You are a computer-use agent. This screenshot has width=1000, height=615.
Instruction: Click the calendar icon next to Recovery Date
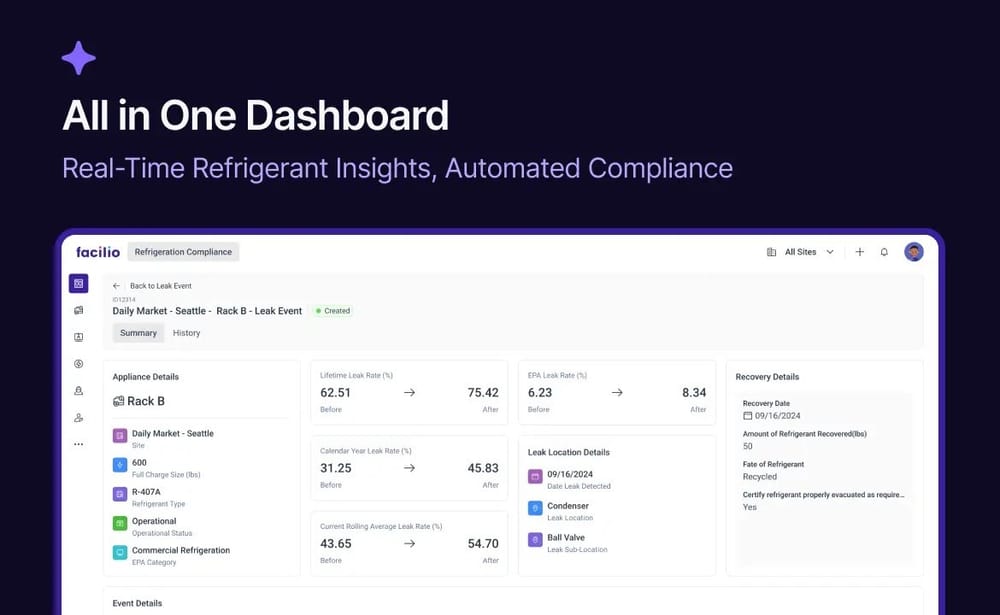pos(747,415)
